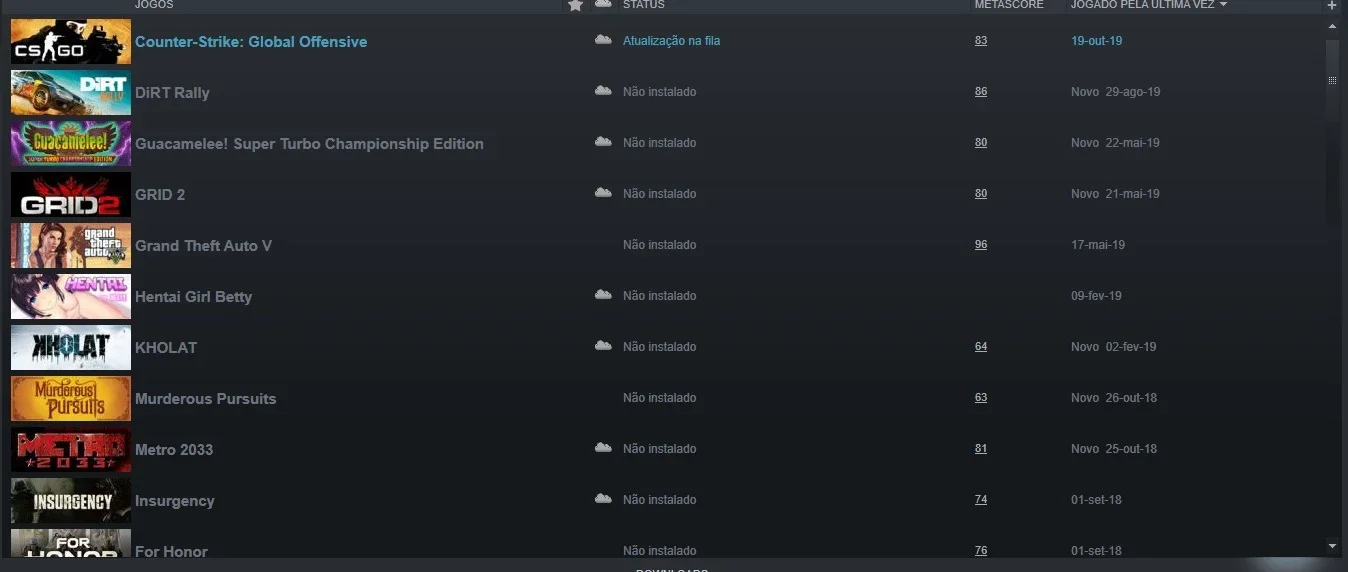Select For Honor game title

pos(171,552)
